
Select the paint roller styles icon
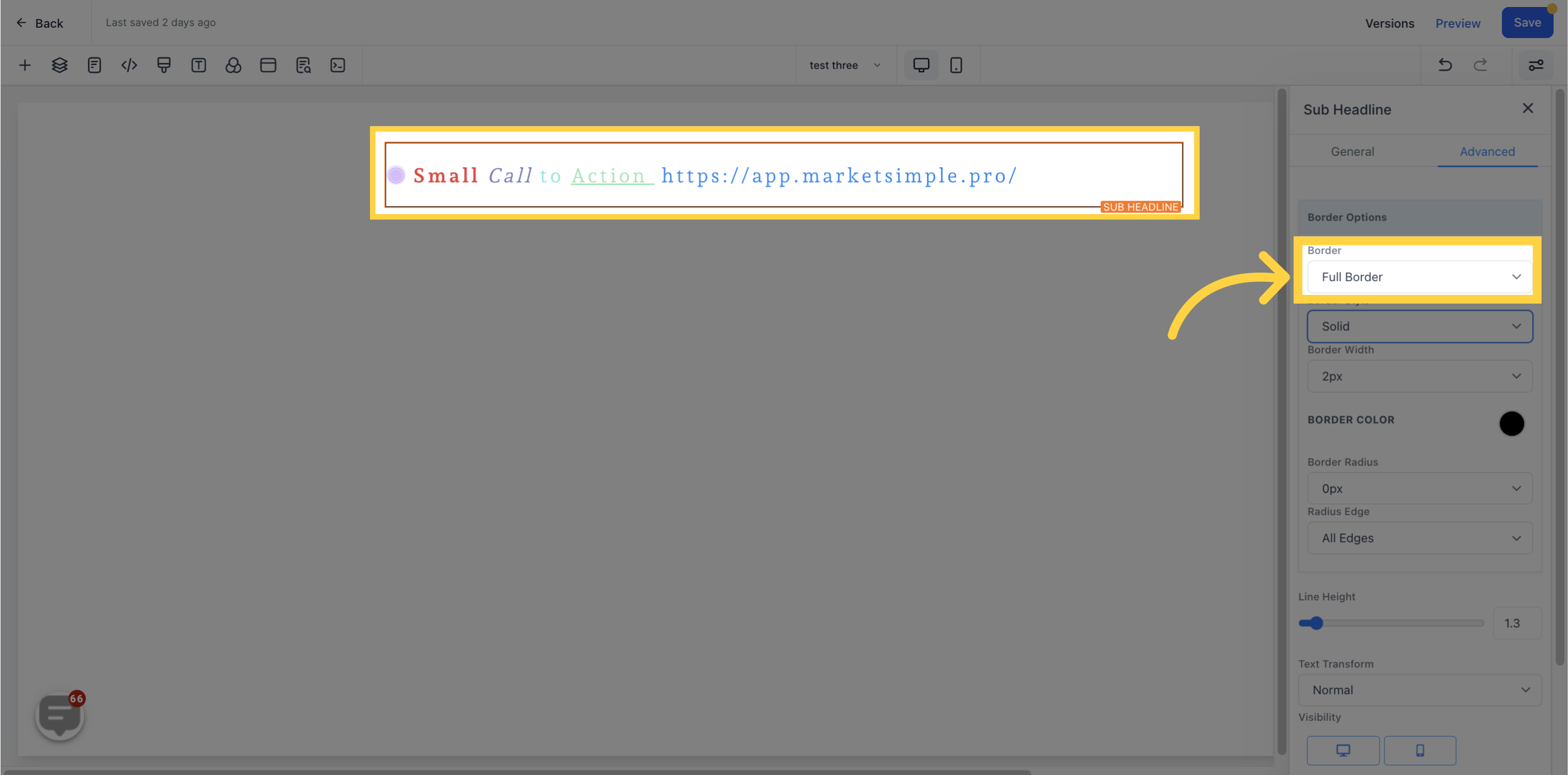click(164, 65)
